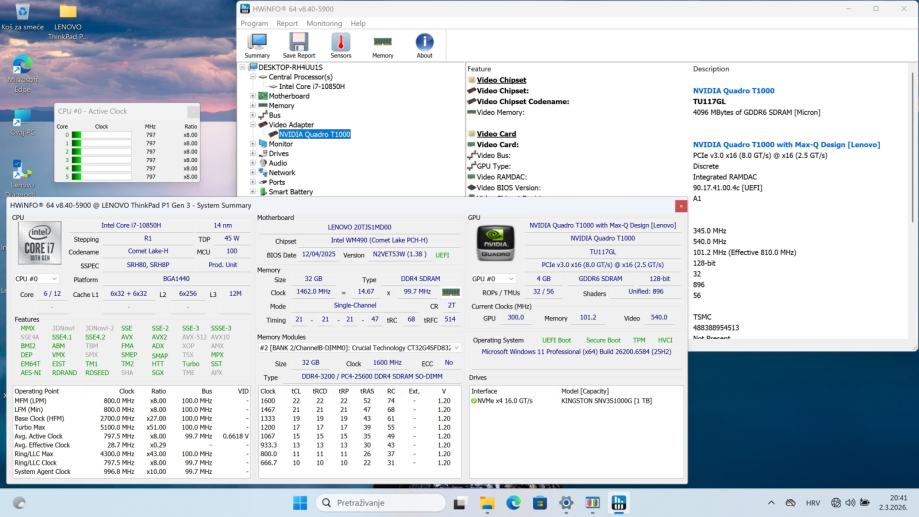The image size is (919, 517).
Task: Select Intel Core i7-10850H in tree
Action: (311, 87)
